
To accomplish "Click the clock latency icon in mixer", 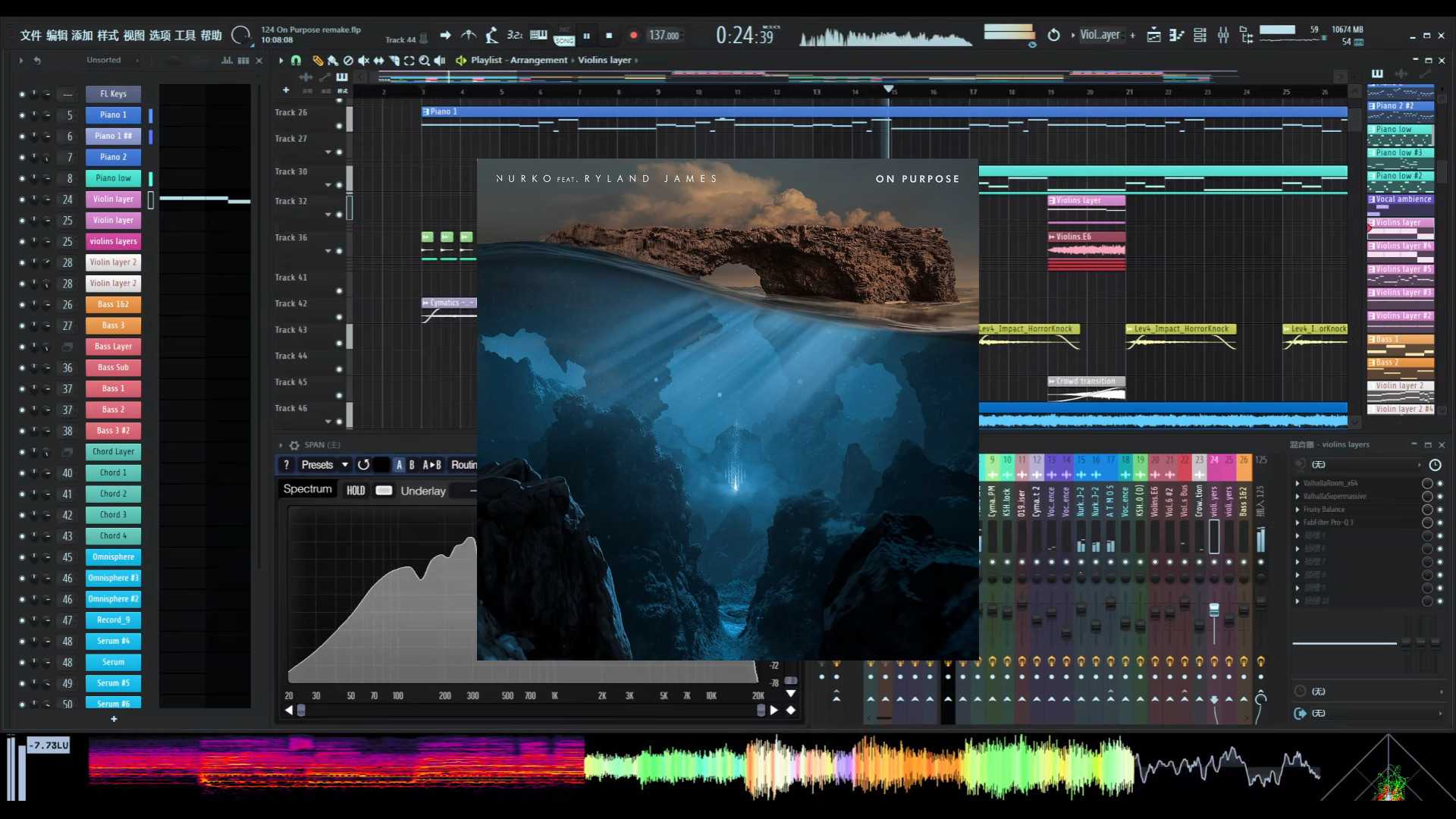I will (x=1435, y=465).
